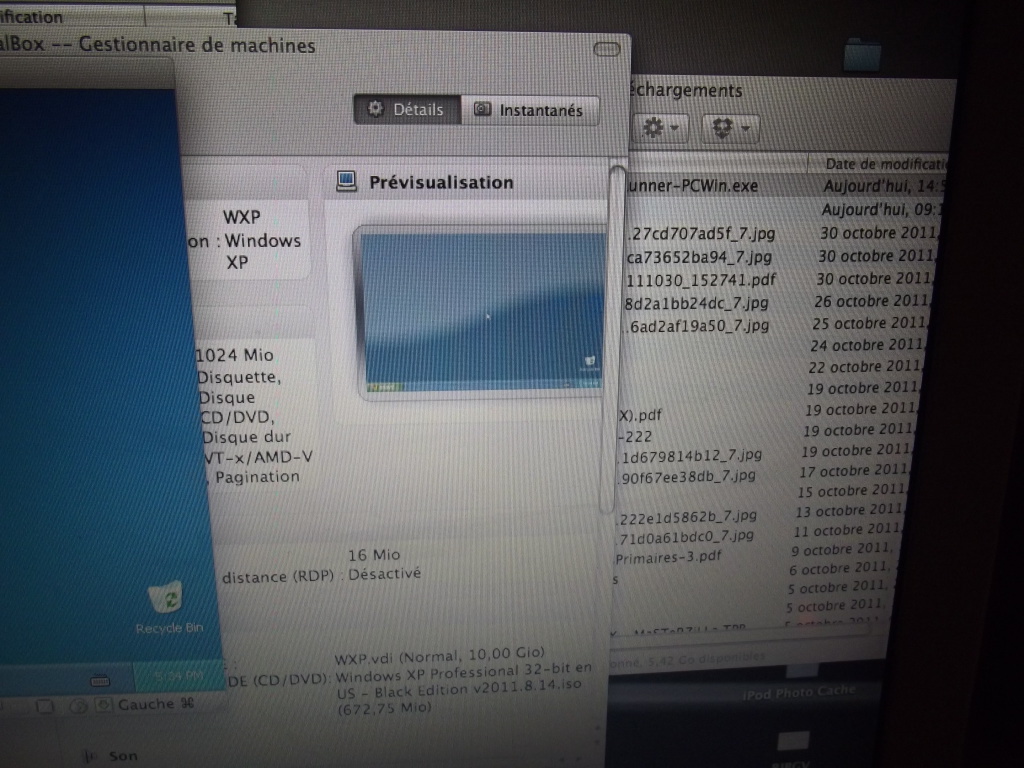The width and height of the screenshot is (1024, 768).
Task: Click the 5:34 PM clock in XP taskbar
Action: 177,675
